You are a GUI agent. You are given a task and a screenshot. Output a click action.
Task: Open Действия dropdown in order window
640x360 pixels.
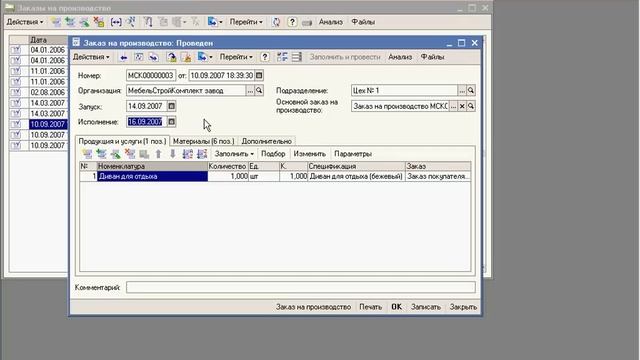[x=91, y=57]
